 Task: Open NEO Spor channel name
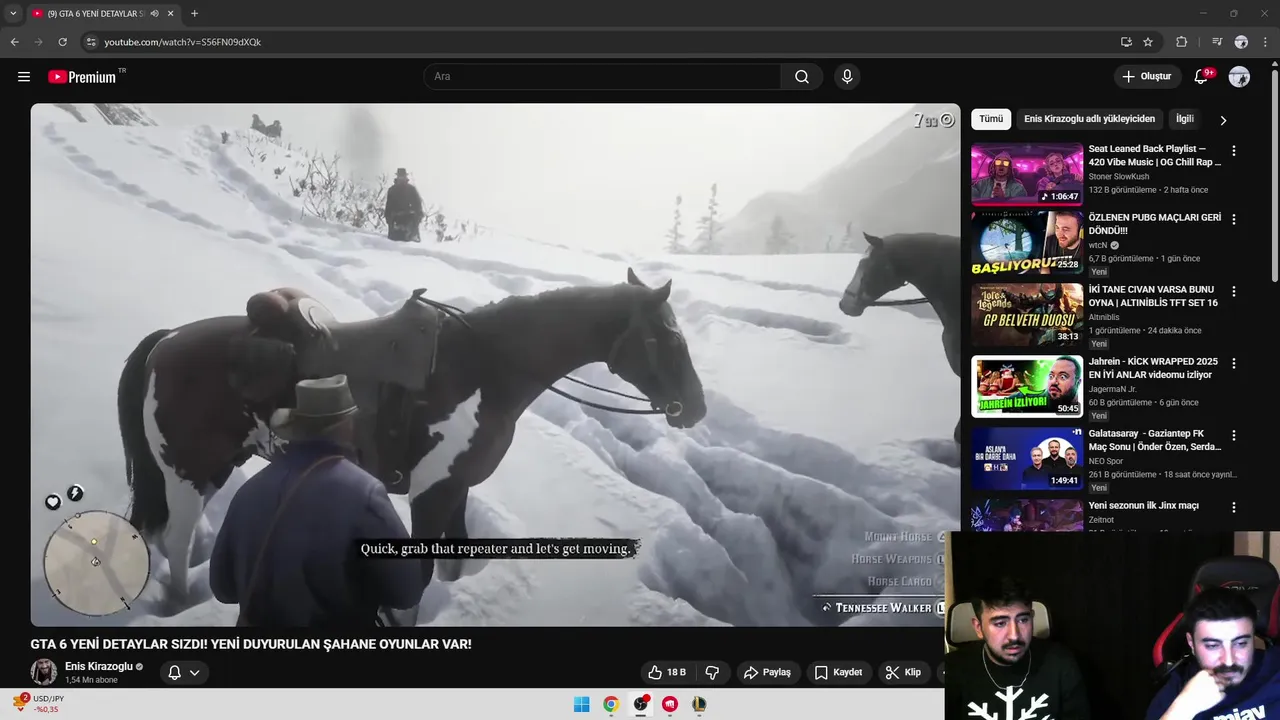[x=1108, y=462]
